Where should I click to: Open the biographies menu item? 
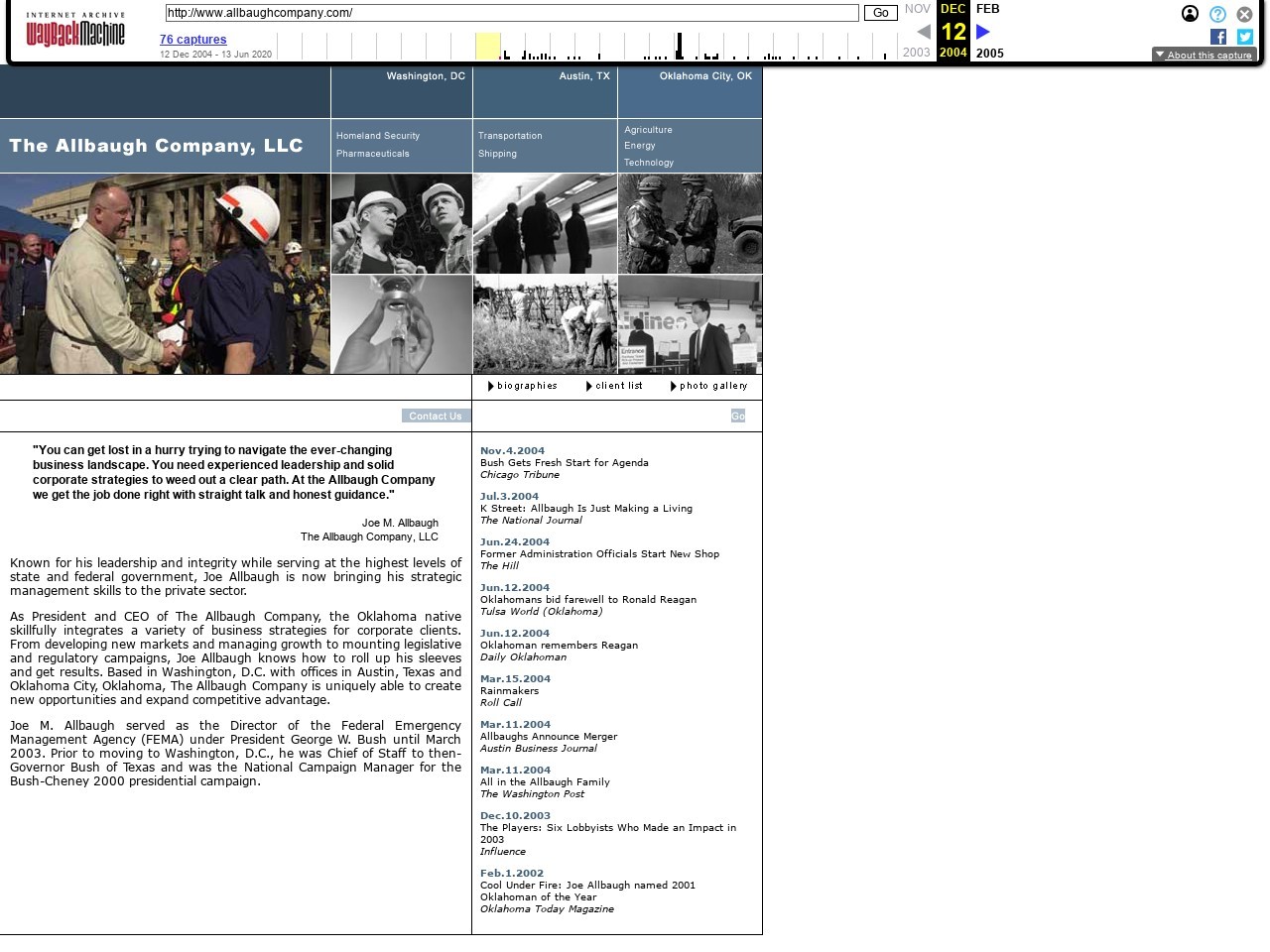point(527,386)
